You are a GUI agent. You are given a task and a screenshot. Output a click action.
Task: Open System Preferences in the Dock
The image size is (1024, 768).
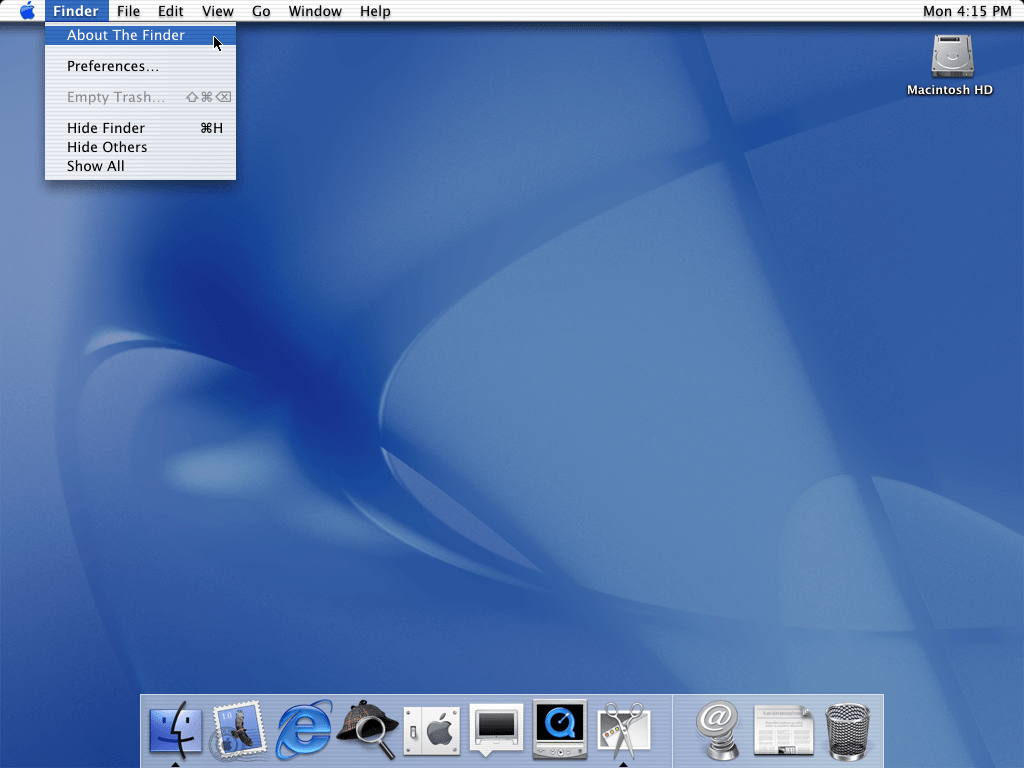click(x=432, y=730)
